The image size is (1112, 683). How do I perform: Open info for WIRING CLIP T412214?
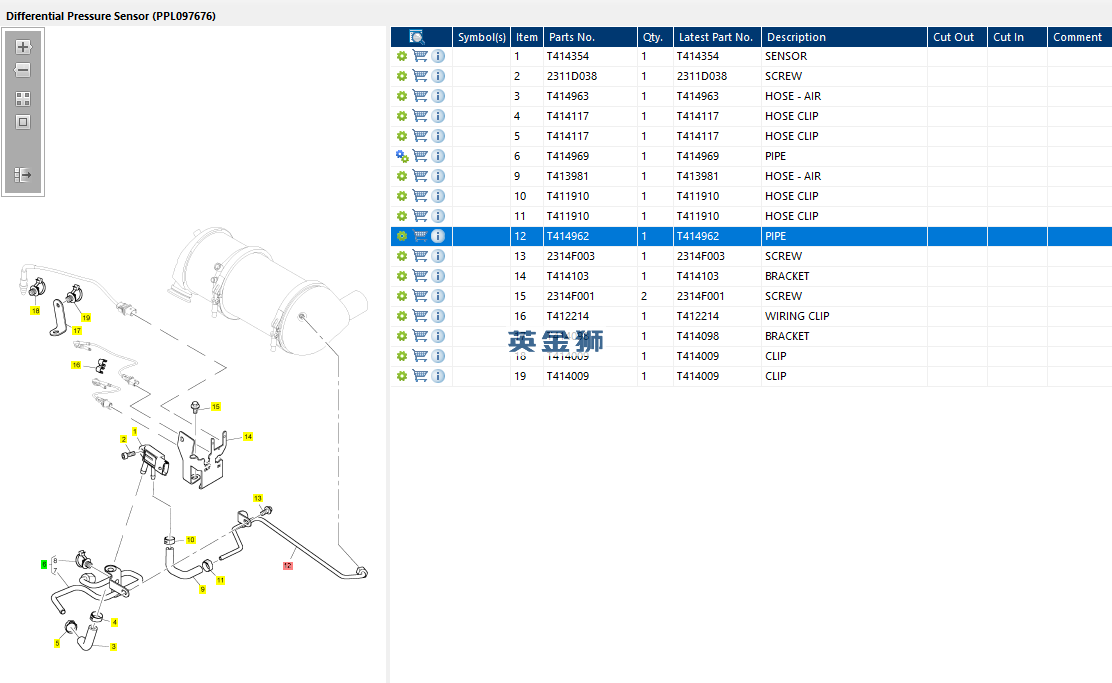coord(438,316)
